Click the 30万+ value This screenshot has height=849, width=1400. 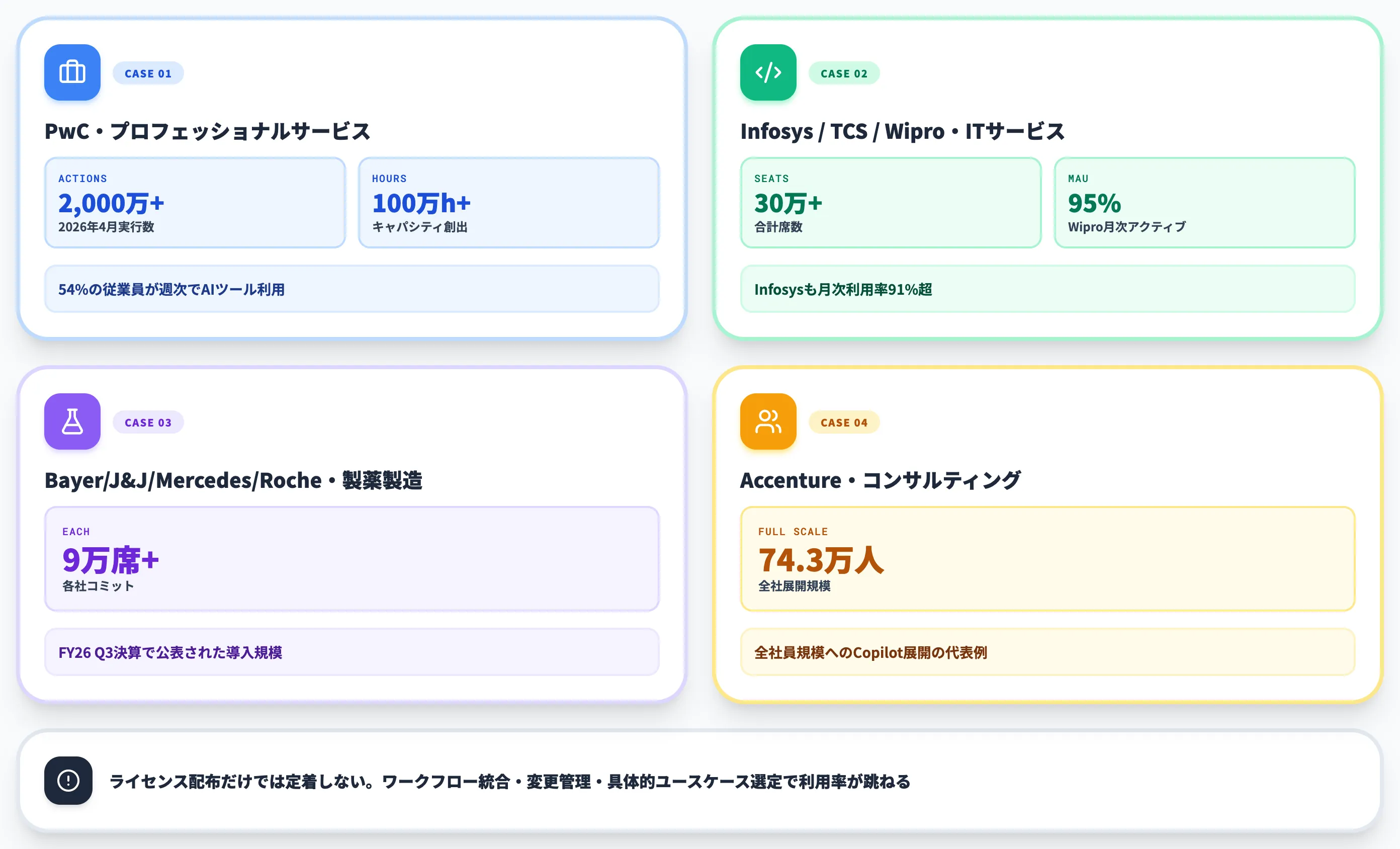point(788,203)
